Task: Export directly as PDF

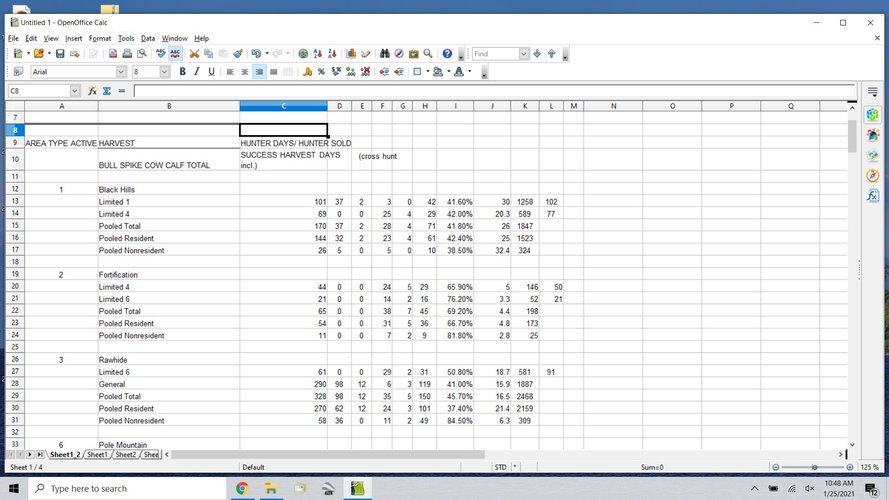Action: (112, 53)
